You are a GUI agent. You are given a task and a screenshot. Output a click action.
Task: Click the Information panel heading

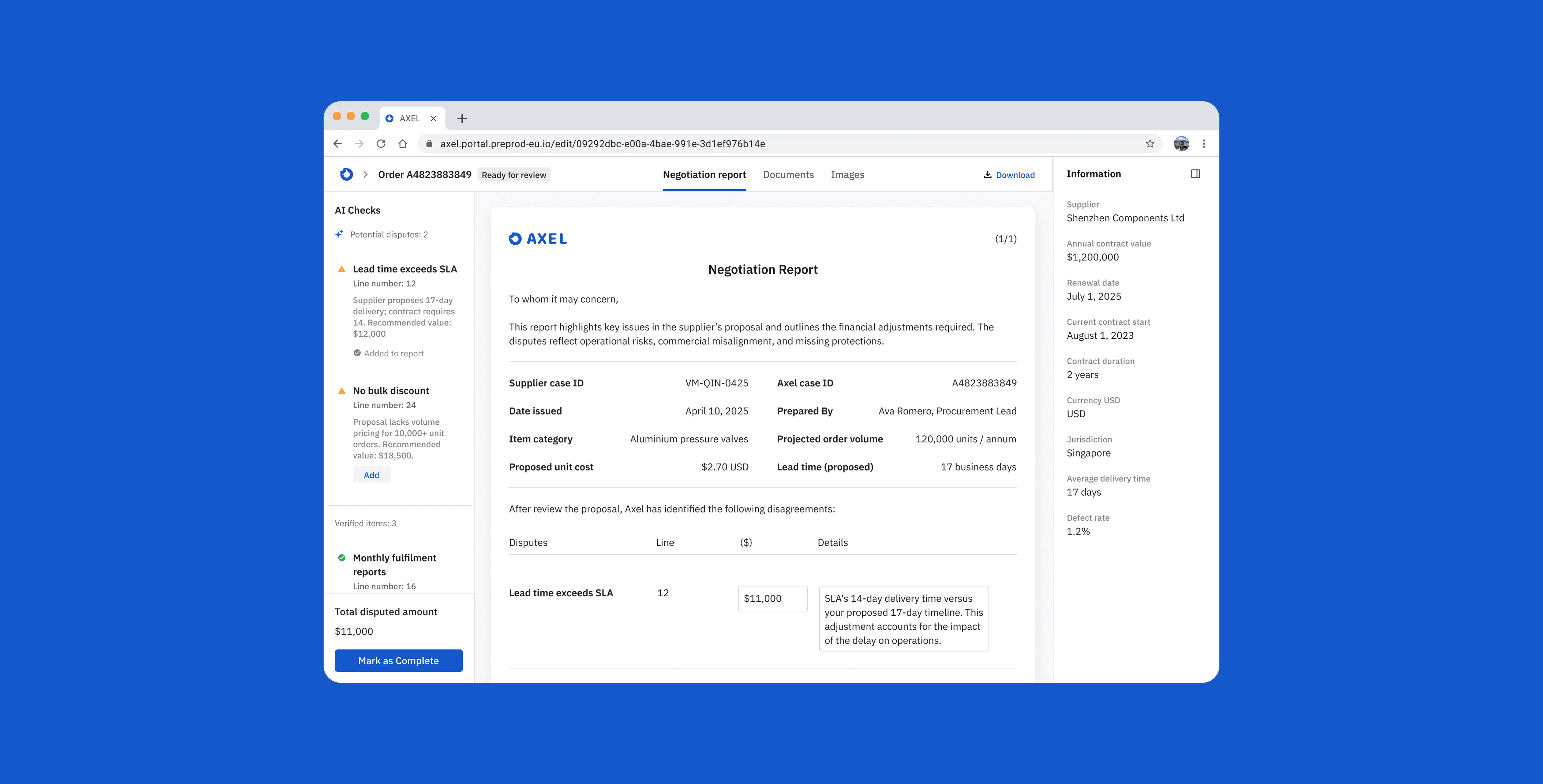[1094, 174]
